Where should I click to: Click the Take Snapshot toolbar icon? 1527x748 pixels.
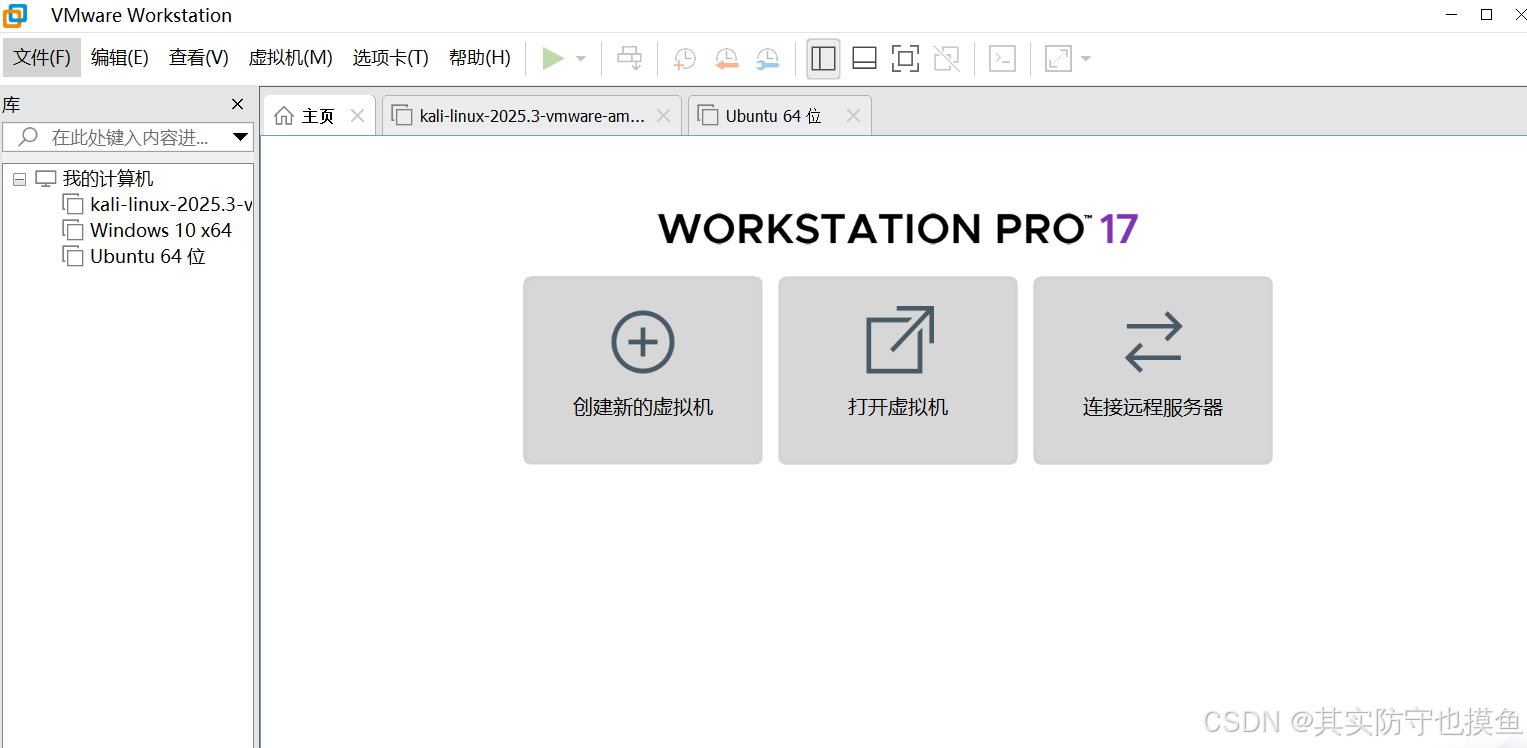tap(684, 58)
